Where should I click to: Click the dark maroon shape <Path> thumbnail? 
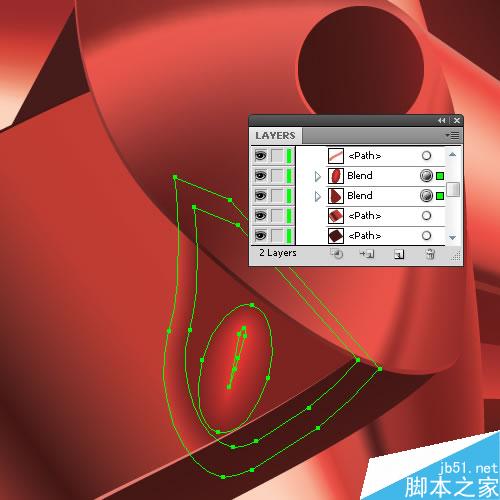point(336,236)
